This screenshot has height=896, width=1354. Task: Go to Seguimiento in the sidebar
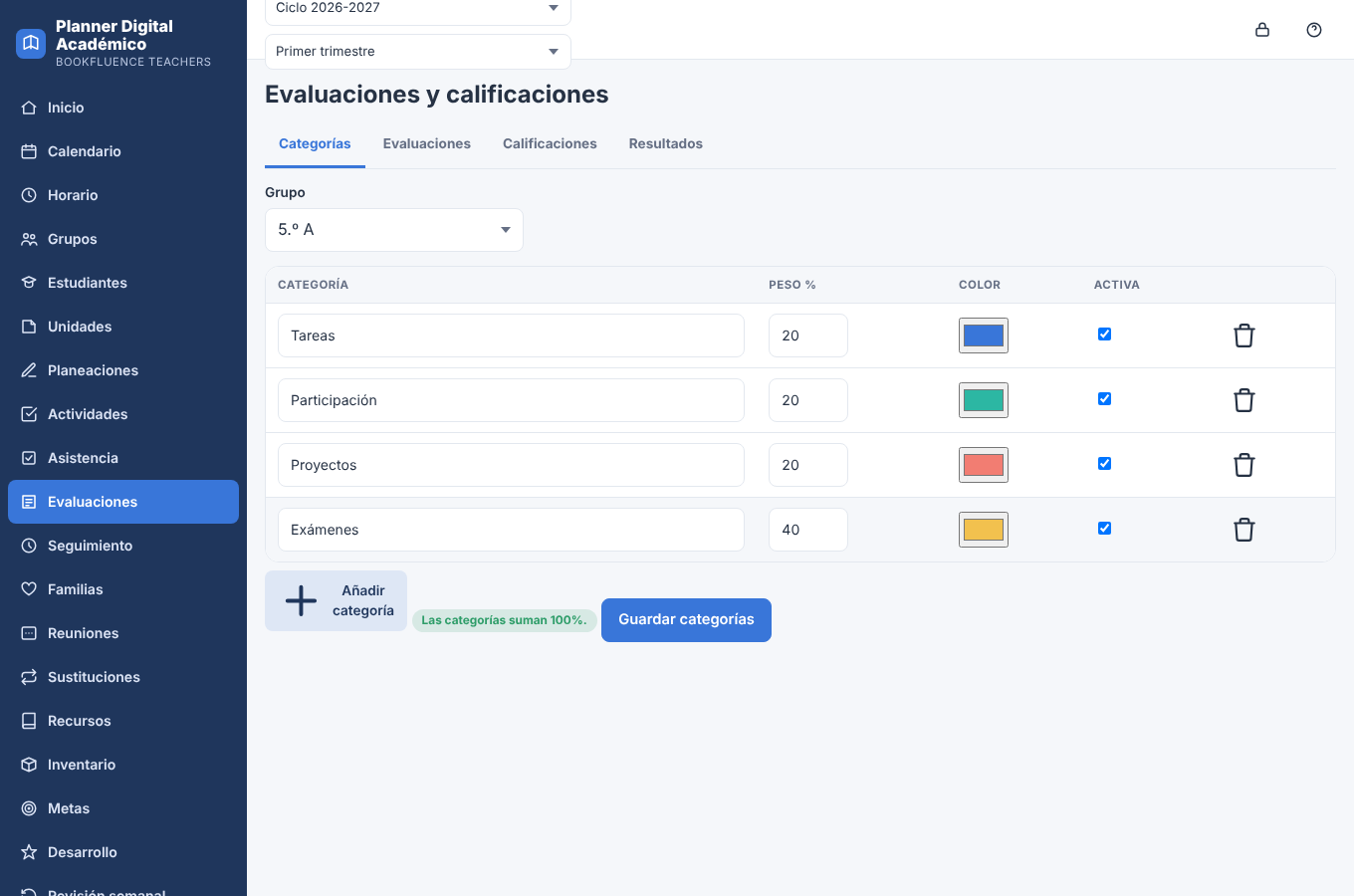pos(123,546)
